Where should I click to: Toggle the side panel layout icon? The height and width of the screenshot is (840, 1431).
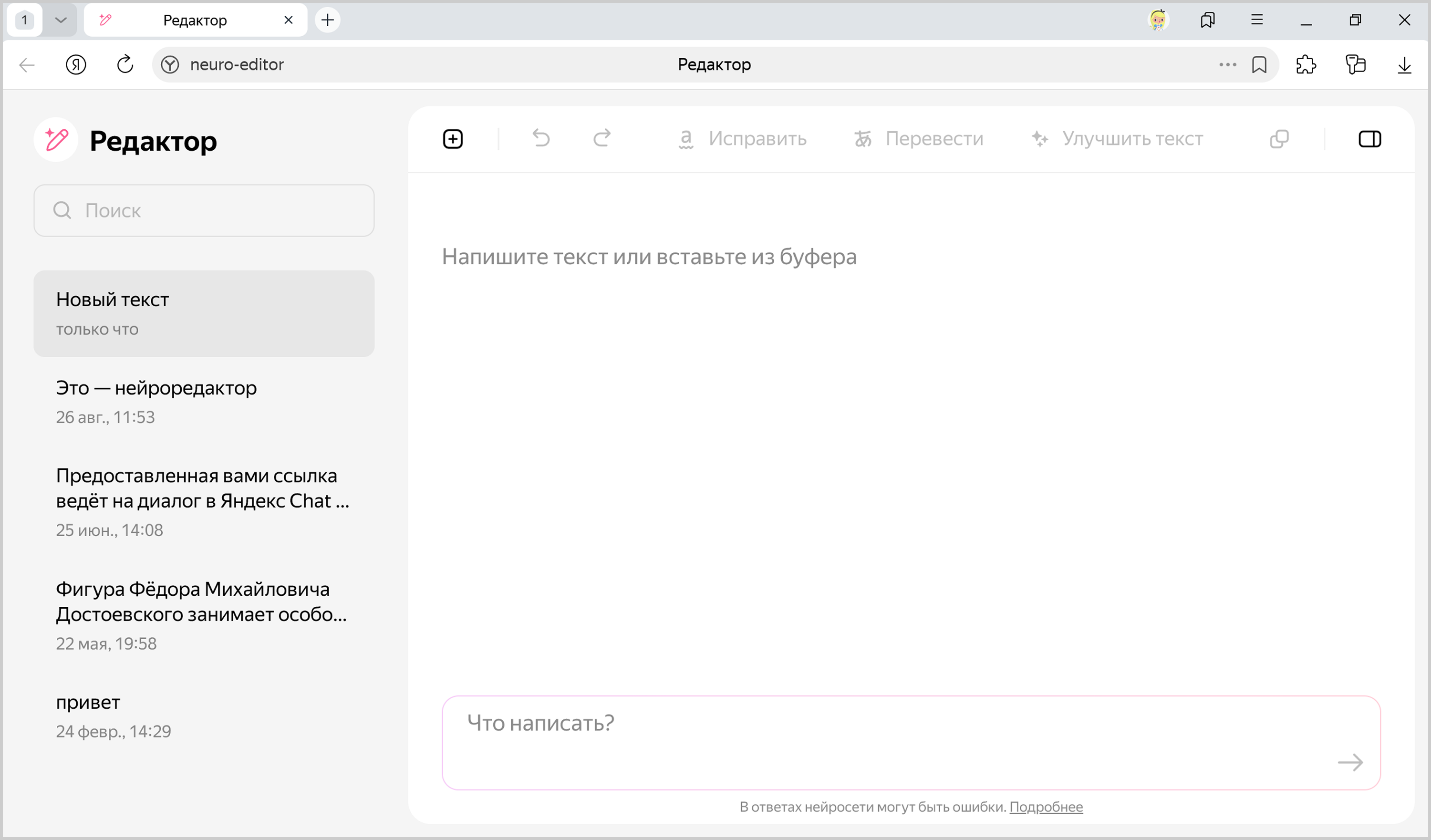1369,139
